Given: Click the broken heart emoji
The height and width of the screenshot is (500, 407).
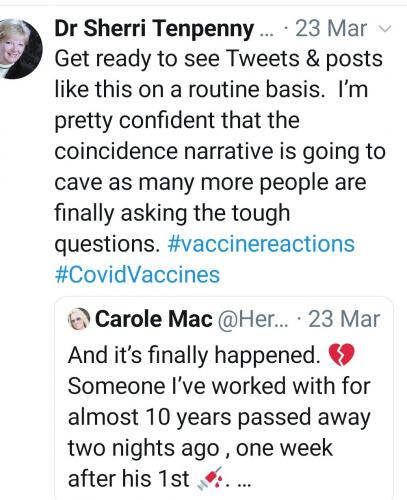Looking at the screenshot, I should [x=341, y=355].
